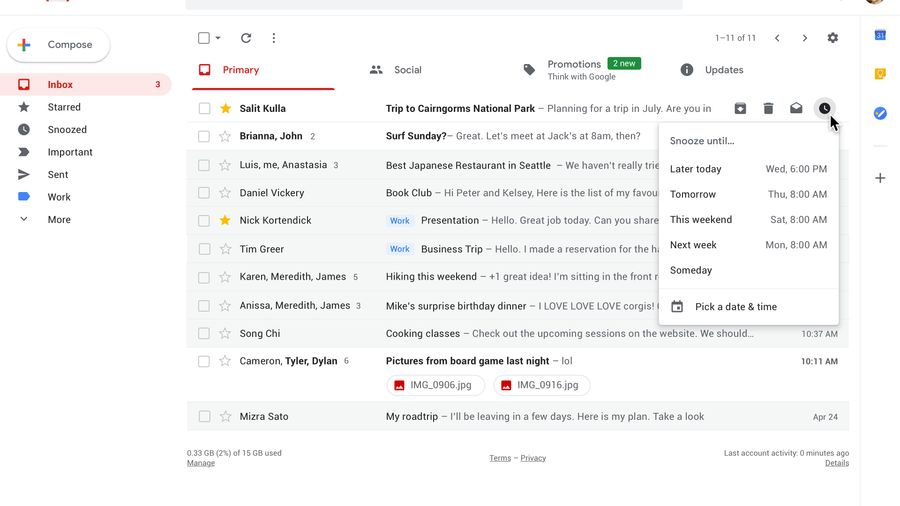900x506 pixels.
Task: Snooze until Tomorrow
Action: point(748,194)
